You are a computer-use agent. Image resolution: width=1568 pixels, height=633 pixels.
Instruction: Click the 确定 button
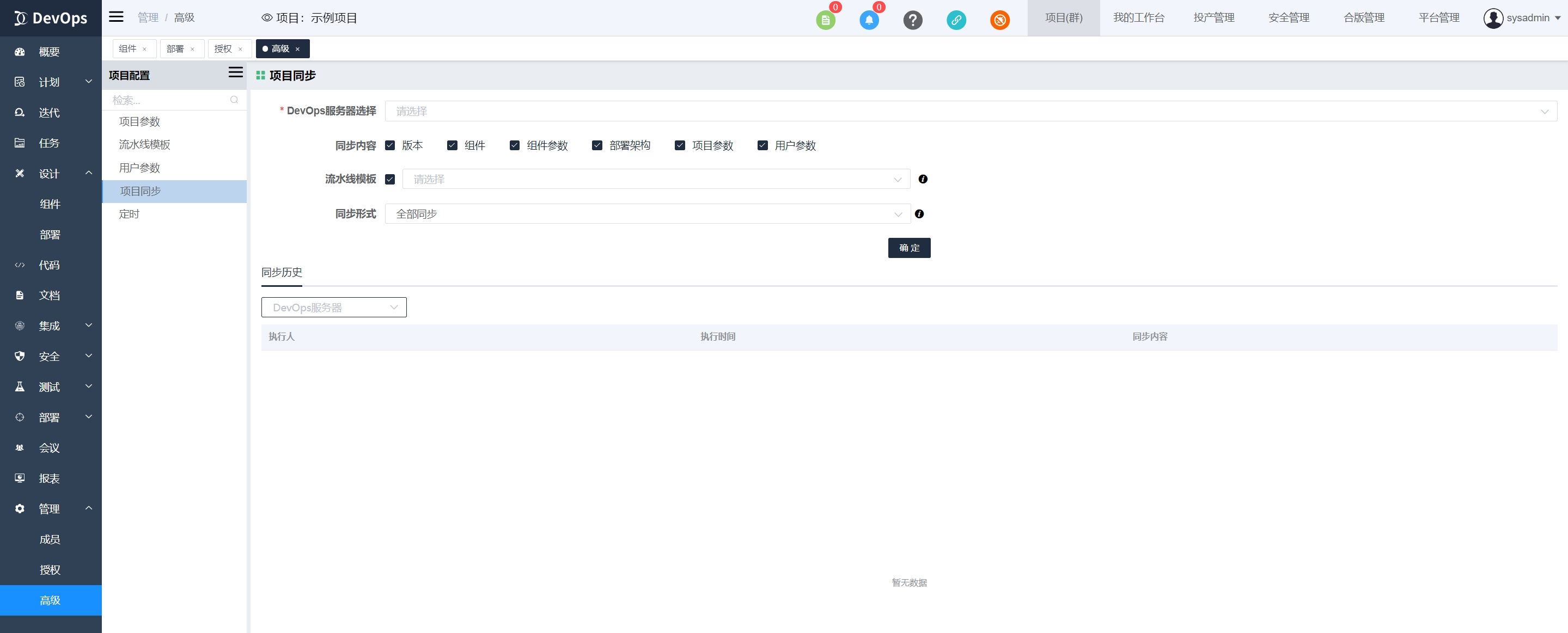[x=909, y=248]
